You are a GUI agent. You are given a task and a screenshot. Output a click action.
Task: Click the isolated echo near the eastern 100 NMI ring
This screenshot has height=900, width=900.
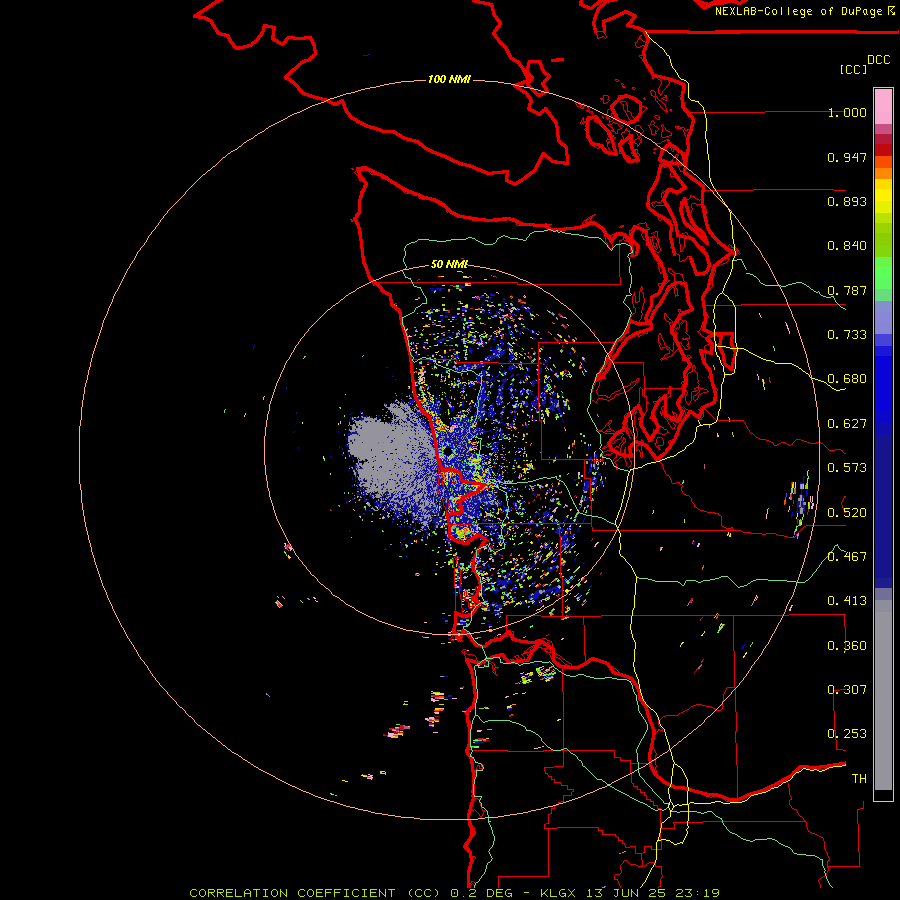point(801,503)
